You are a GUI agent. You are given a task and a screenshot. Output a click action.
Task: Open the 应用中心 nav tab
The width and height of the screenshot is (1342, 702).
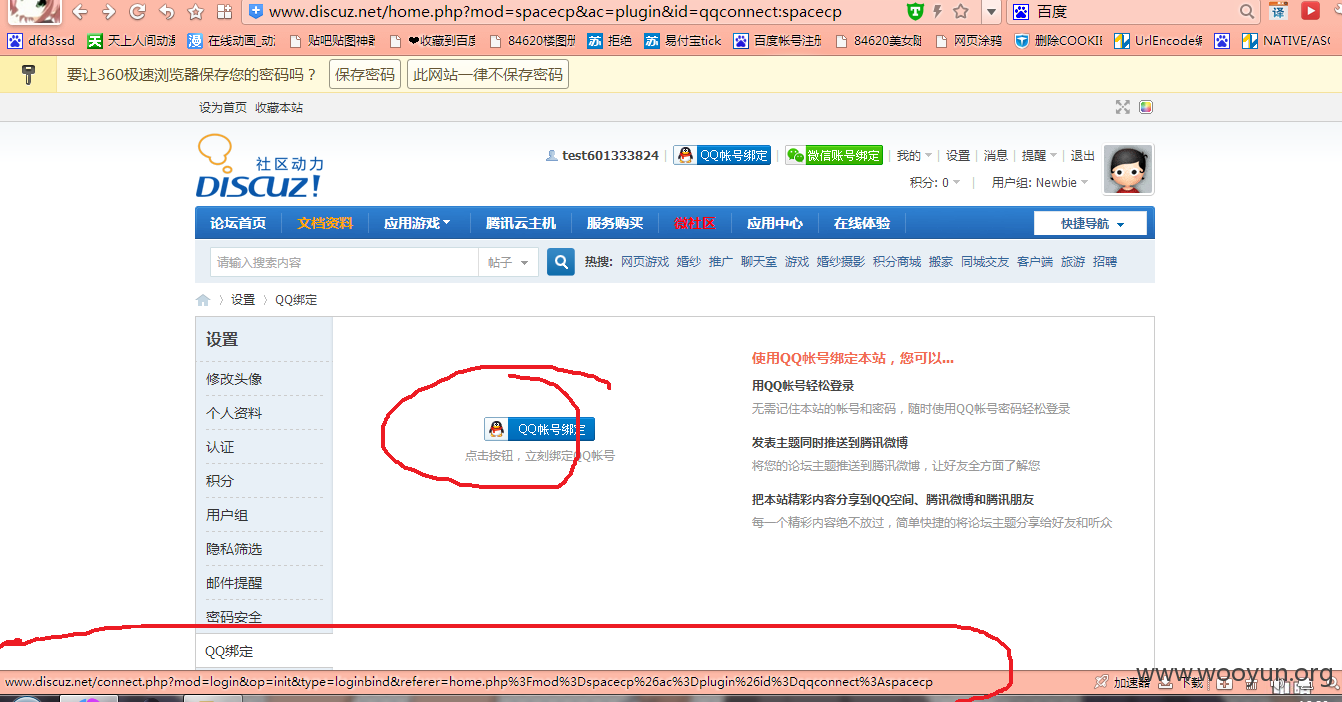tap(775, 223)
